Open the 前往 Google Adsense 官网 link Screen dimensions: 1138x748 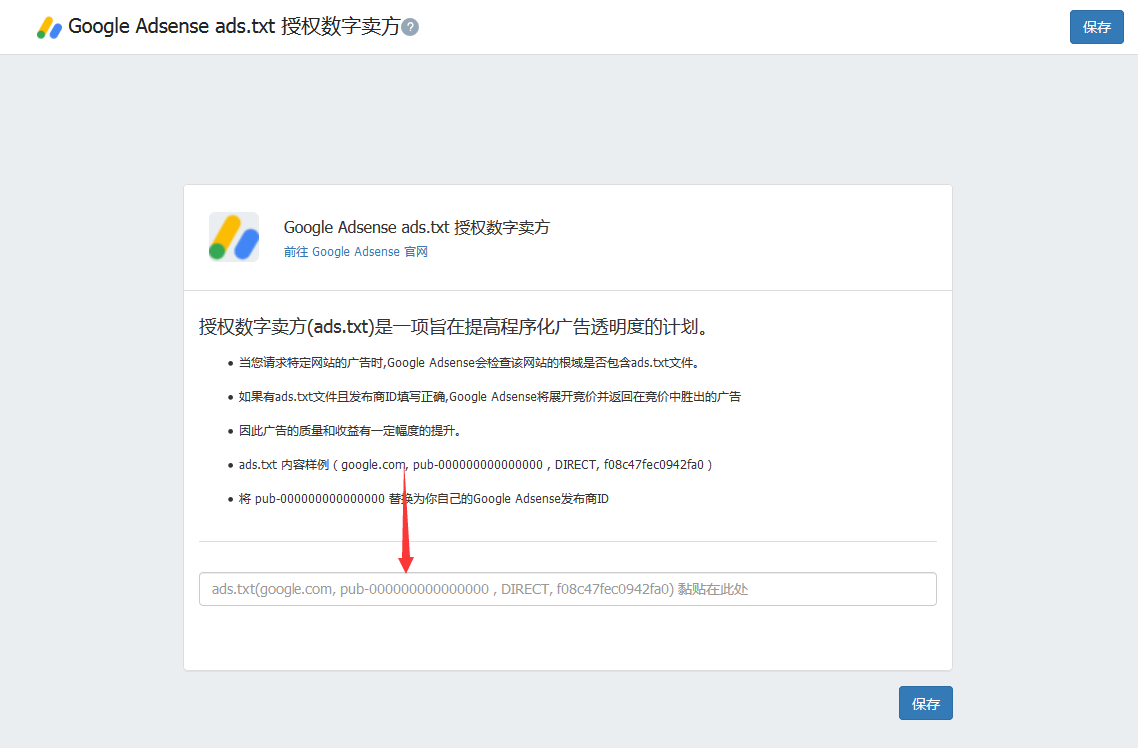(356, 252)
